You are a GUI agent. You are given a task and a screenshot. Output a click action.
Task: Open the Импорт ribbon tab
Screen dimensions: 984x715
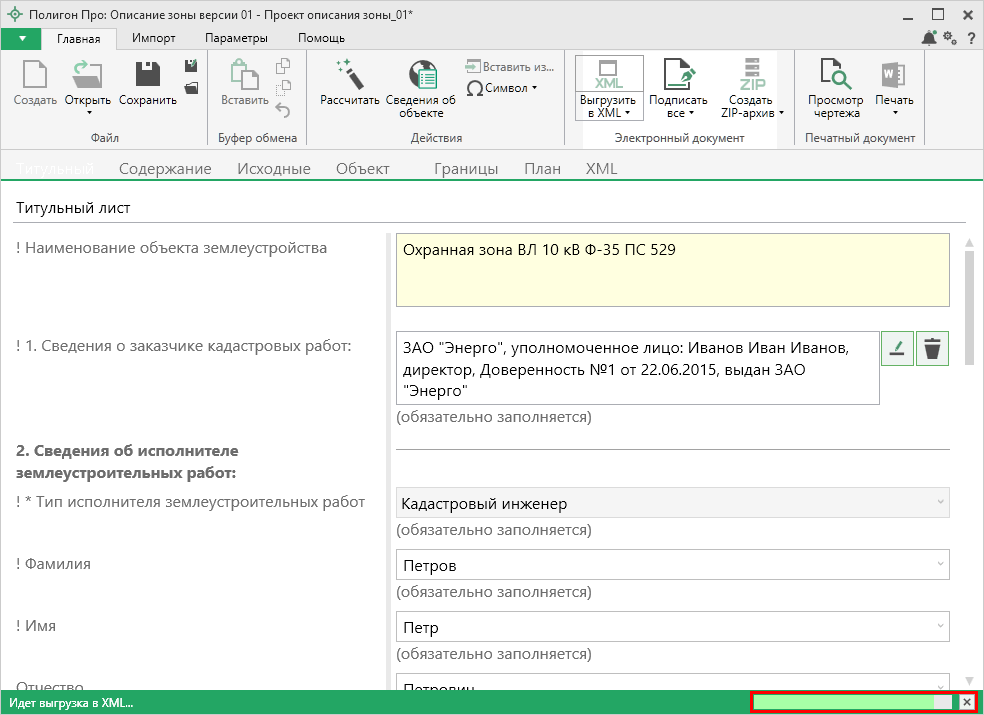153,38
